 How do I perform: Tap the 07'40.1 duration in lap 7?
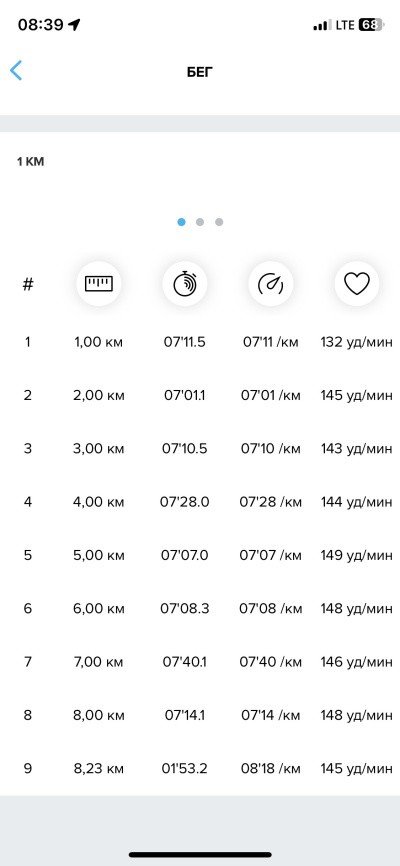click(185, 662)
